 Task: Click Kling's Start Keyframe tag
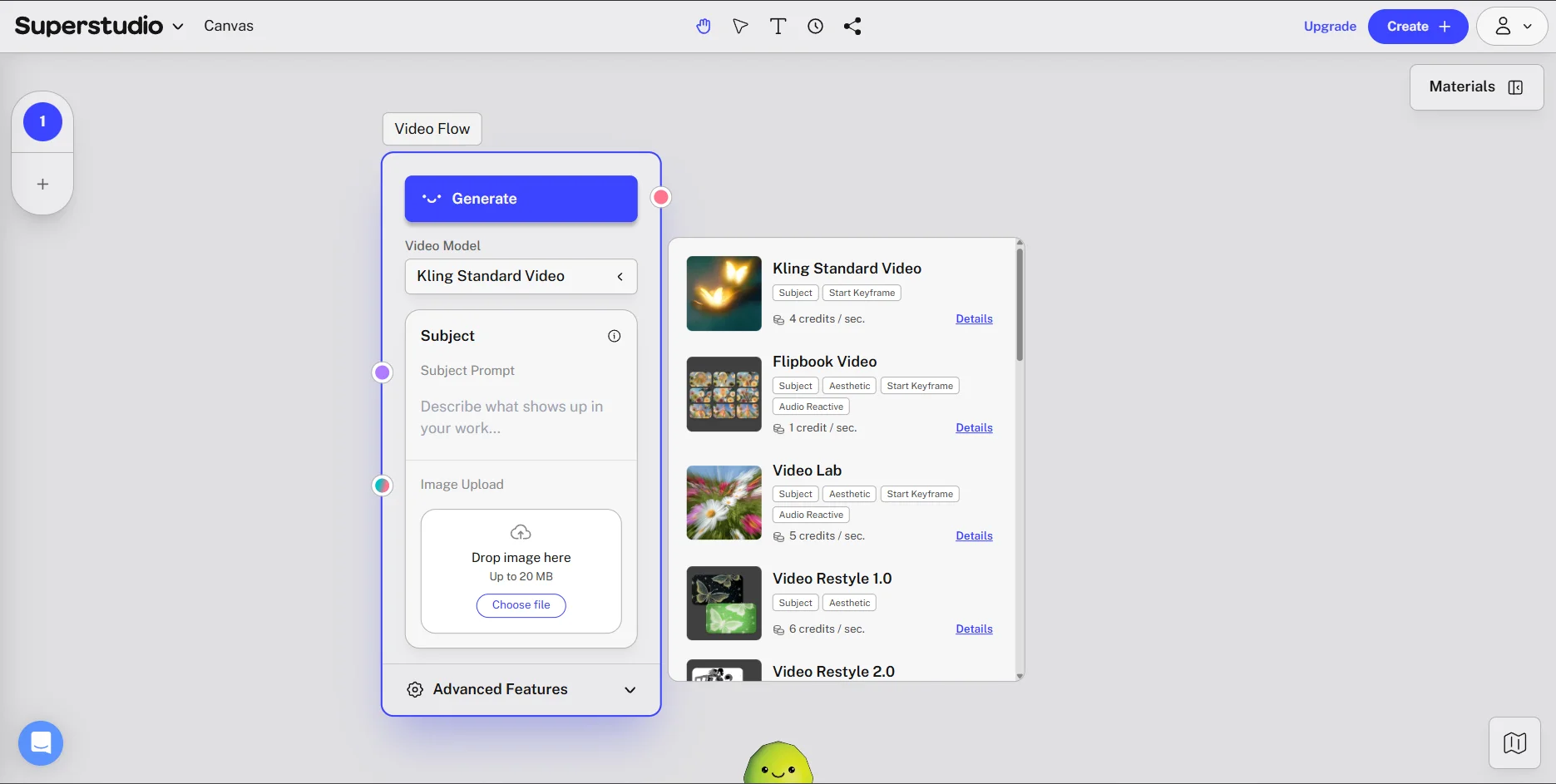pos(862,293)
